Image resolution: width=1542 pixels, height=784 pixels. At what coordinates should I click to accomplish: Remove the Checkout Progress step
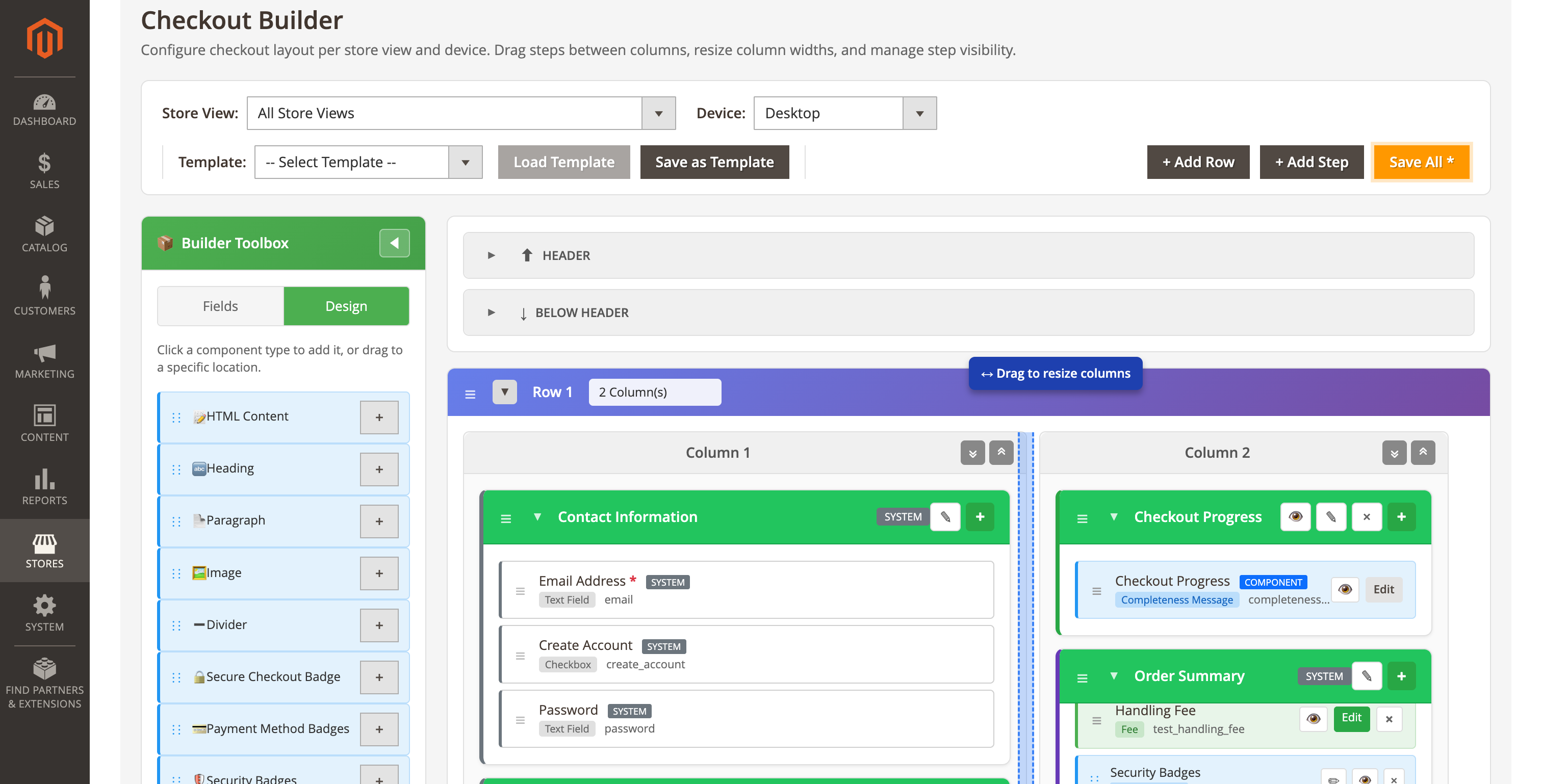click(x=1366, y=516)
